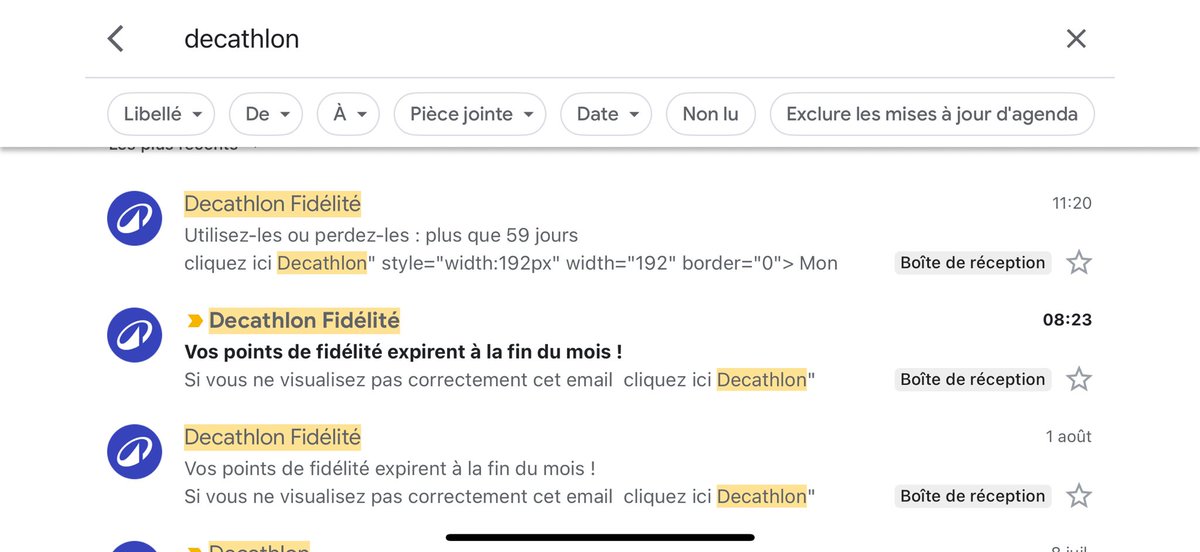Click the decathlon search text field
1200x552 pixels.
[x=600, y=39]
